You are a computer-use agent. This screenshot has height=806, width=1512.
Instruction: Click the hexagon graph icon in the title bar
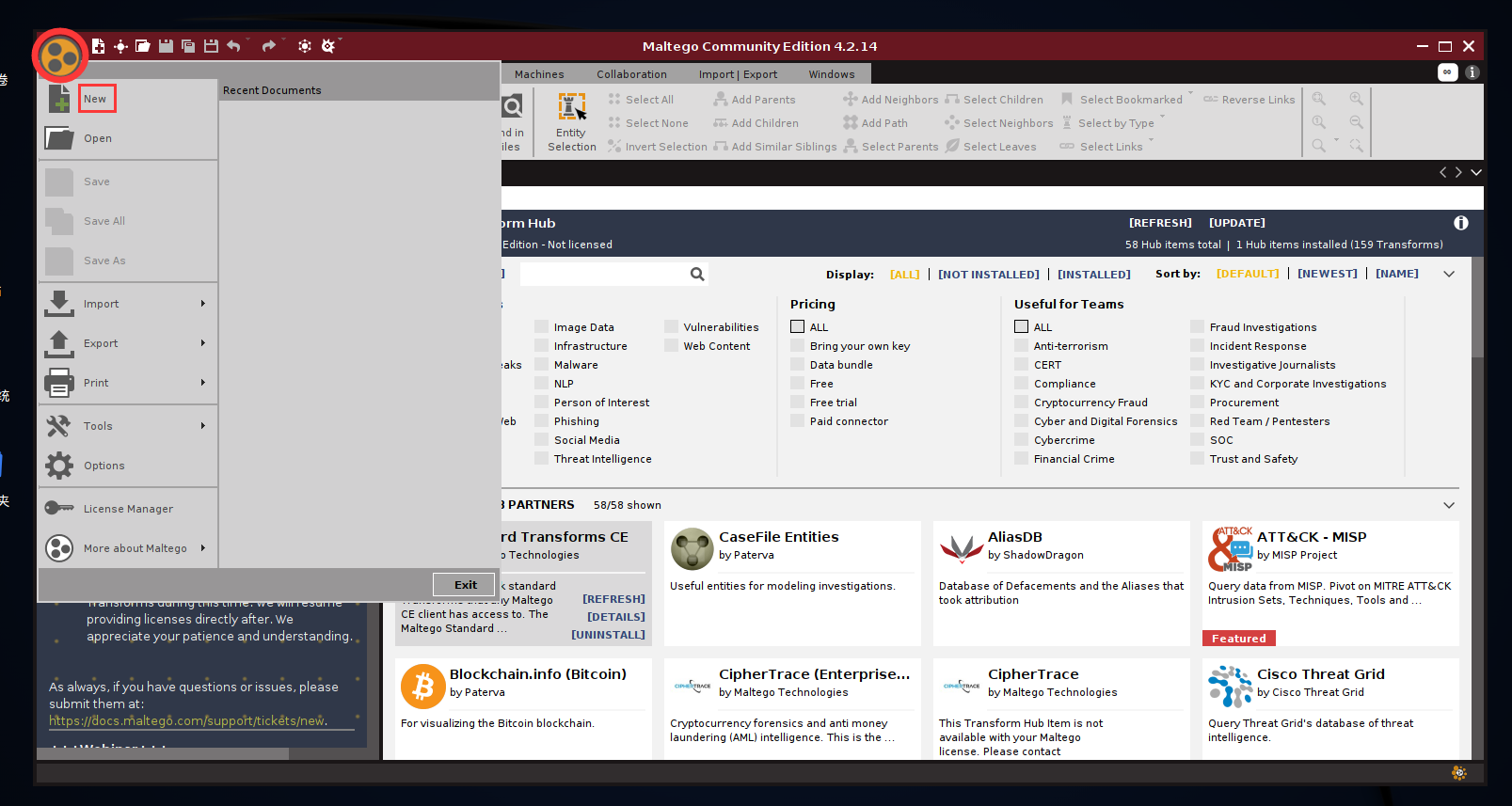305,46
